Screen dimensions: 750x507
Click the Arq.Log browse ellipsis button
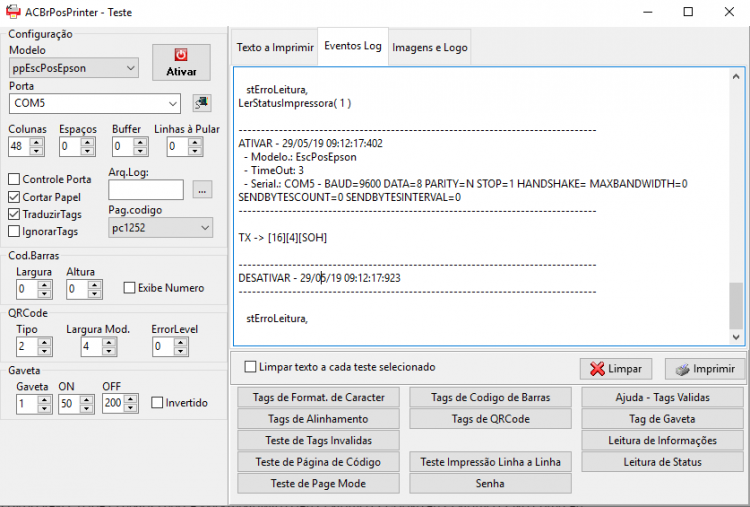tap(202, 190)
